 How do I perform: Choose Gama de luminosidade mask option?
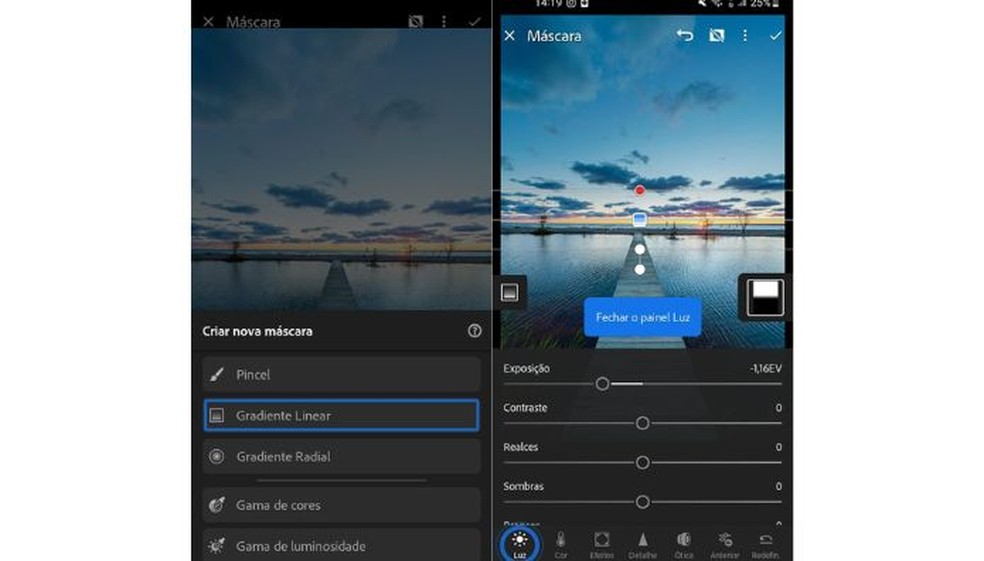pos(341,545)
